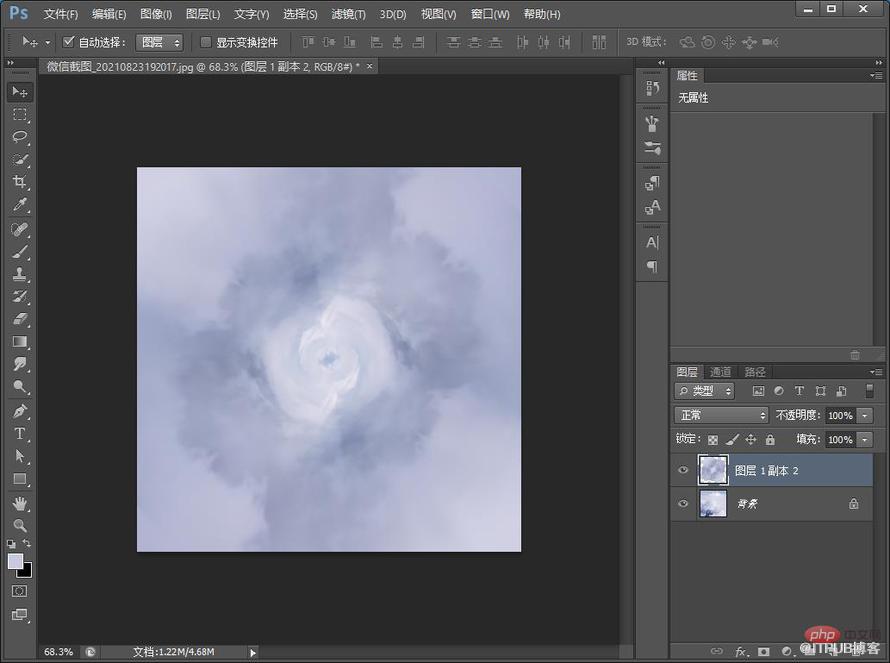Select the Hand tool
The image size is (890, 663).
point(20,503)
